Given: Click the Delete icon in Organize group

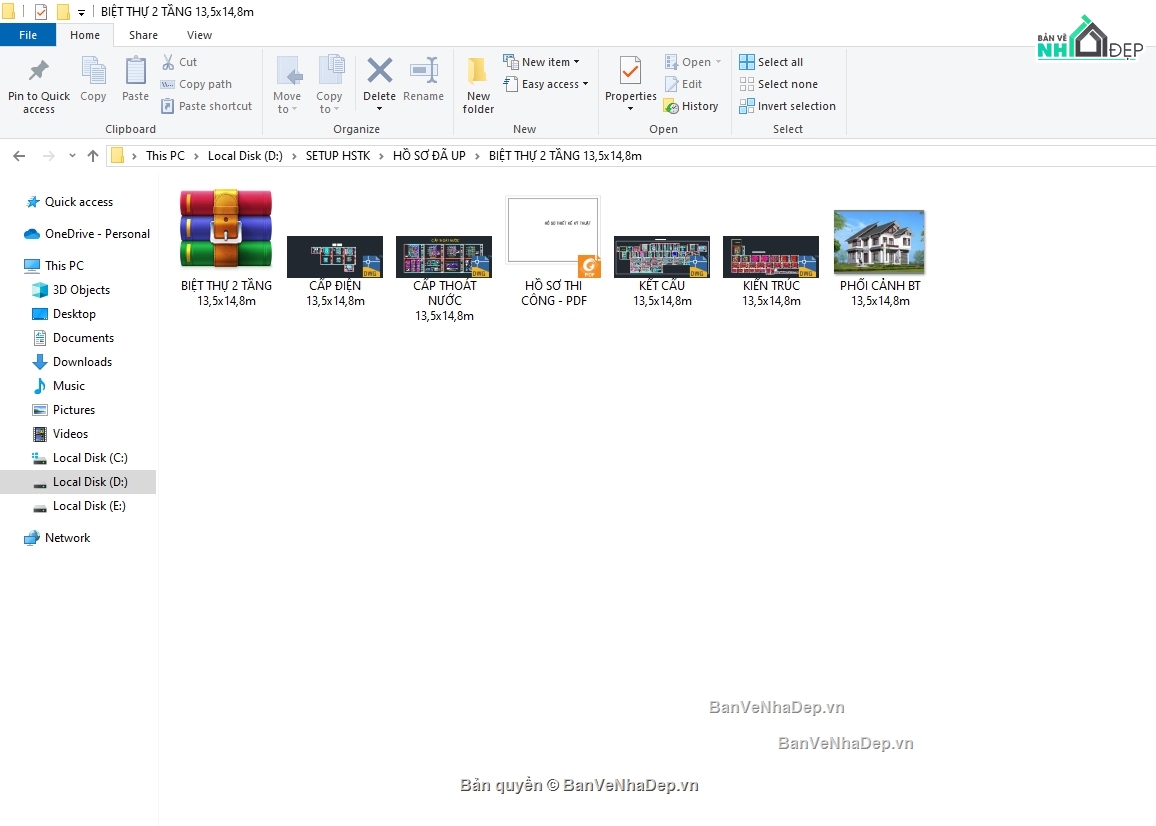Looking at the screenshot, I should [379, 80].
